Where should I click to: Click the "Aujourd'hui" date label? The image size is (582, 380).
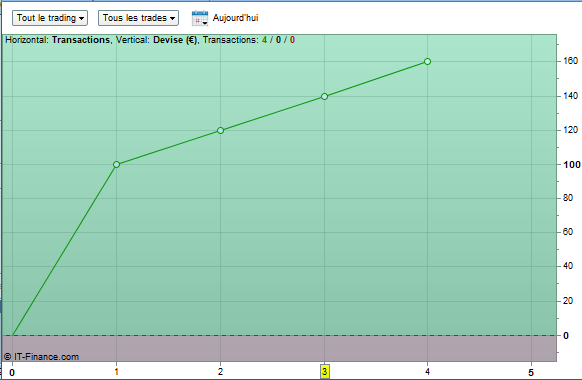coord(235,18)
